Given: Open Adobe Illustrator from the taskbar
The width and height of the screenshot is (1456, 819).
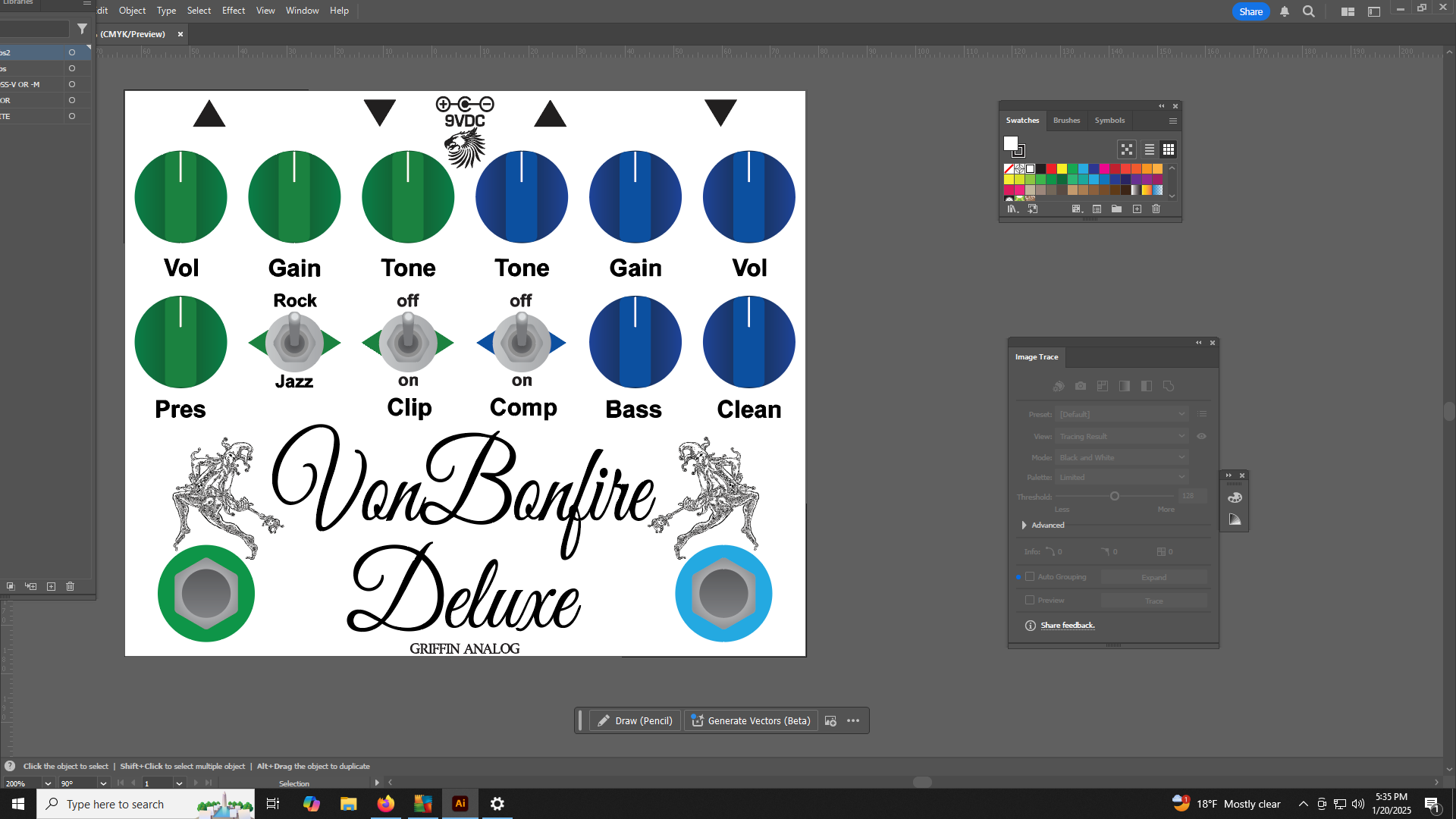Looking at the screenshot, I should pyautogui.click(x=460, y=804).
